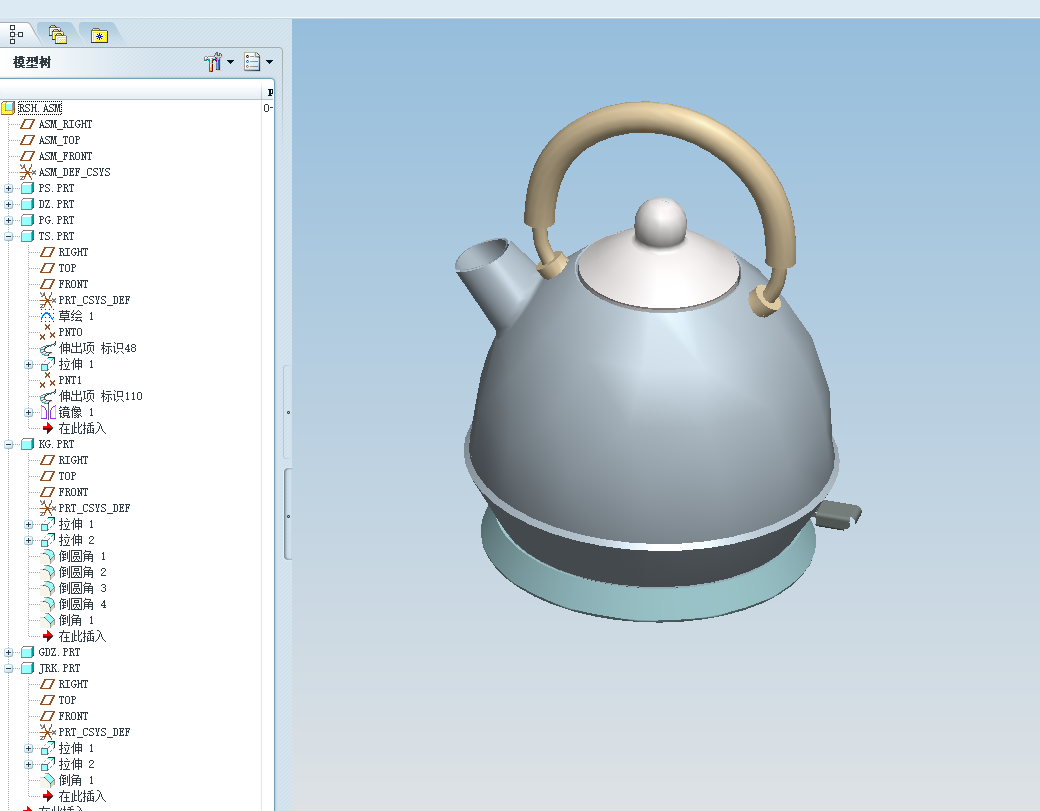The image size is (1040, 811).
Task: Expand 拉伸 1 under TS.PRT
Action: pyautogui.click(x=29, y=364)
